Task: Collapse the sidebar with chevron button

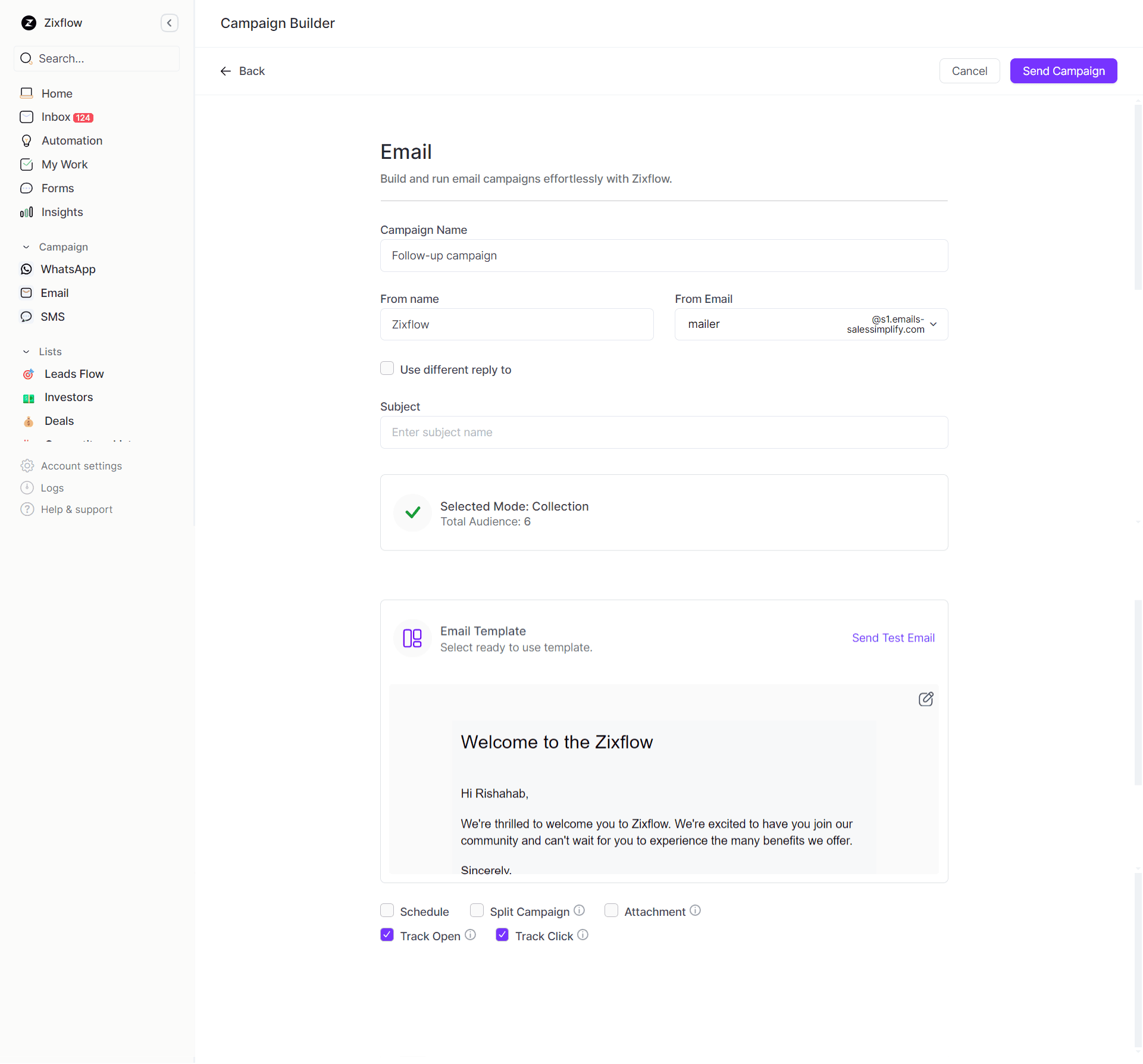Action: point(170,23)
